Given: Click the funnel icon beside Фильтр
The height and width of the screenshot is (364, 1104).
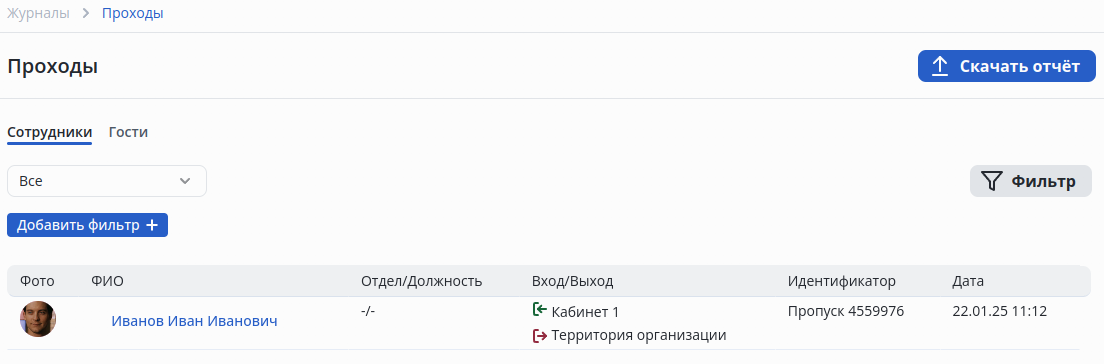Looking at the screenshot, I should 991,181.
